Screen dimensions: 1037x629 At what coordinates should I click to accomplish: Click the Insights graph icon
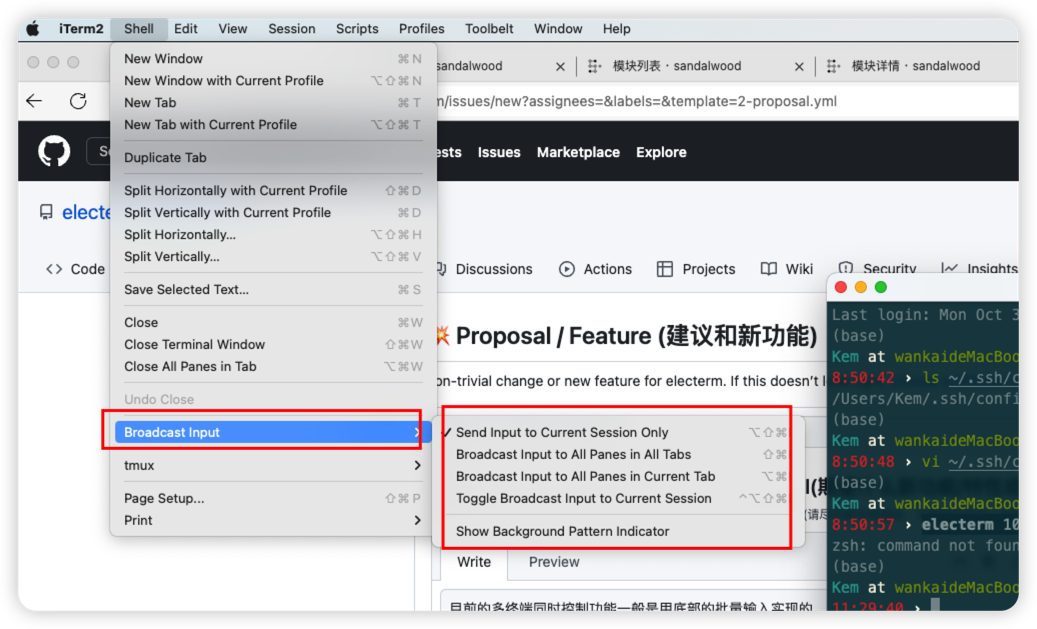pos(949,268)
